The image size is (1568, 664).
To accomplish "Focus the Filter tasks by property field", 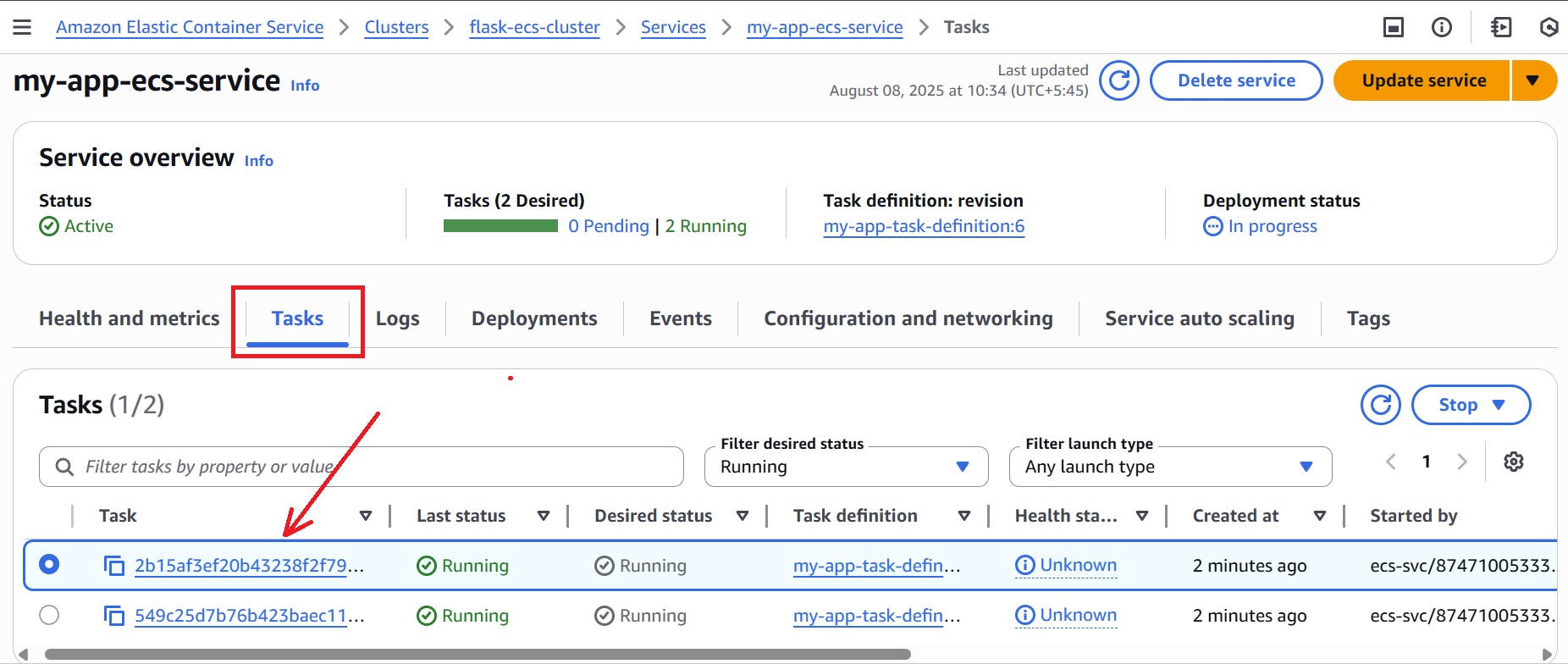I will tap(362, 467).
